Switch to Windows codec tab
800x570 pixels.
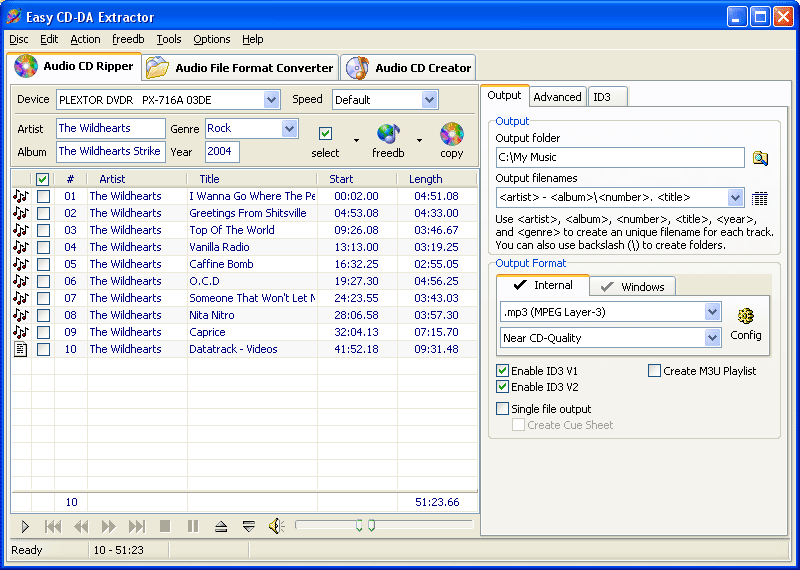coord(633,286)
